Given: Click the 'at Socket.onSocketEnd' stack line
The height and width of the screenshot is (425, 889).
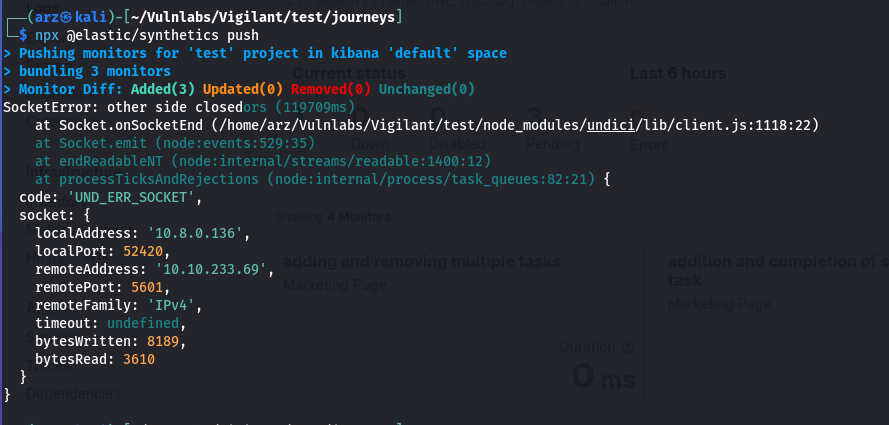Looking at the screenshot, I should pyautogui.click(x=427, y=125).
